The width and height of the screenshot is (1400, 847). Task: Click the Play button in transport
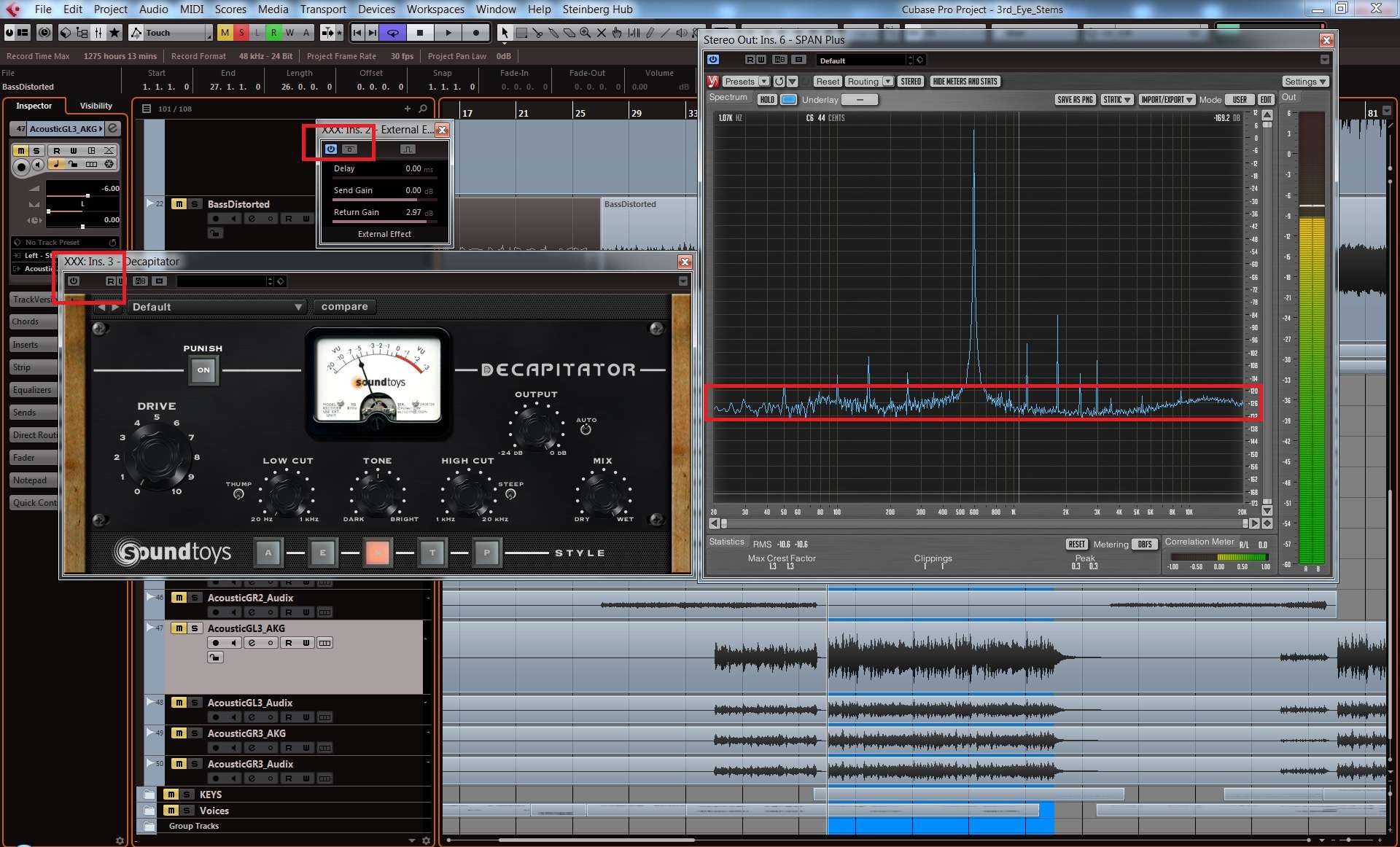coord(448,32)
